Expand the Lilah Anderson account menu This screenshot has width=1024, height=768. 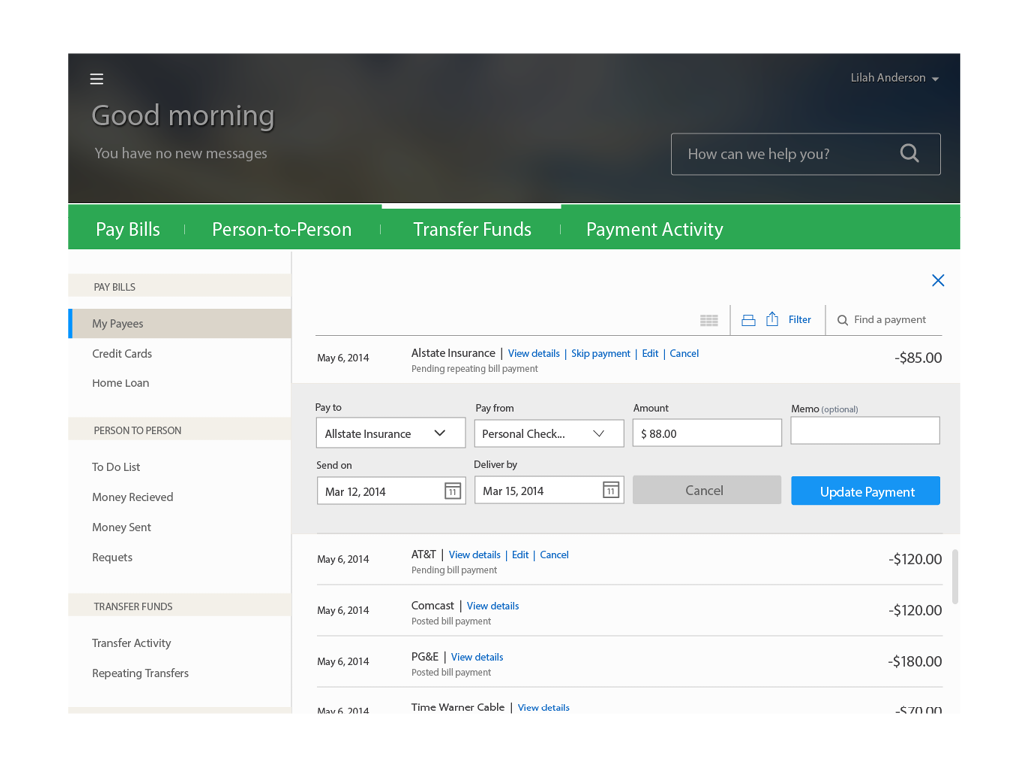(x=894, y=78)
